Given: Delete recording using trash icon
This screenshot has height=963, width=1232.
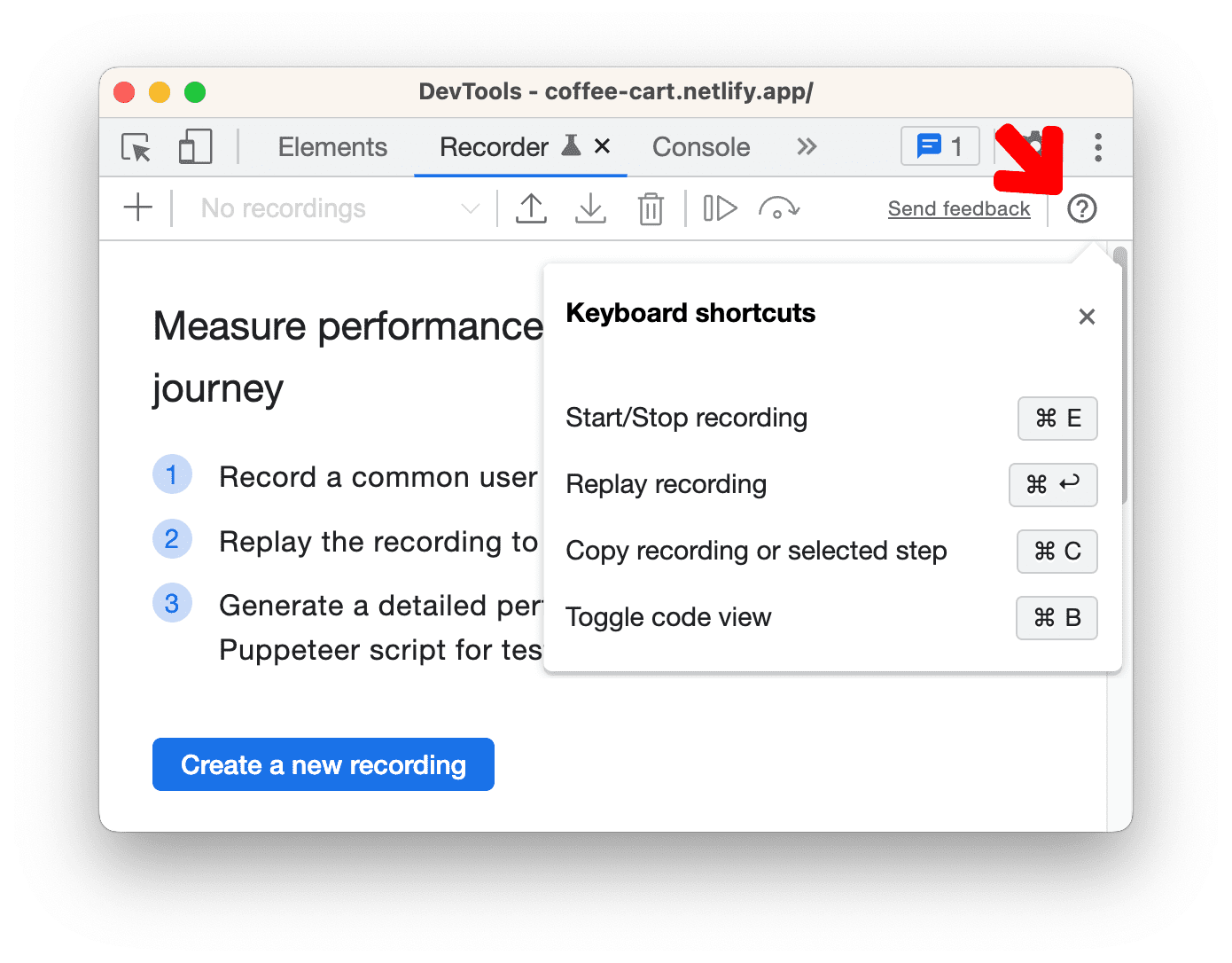Looking at the screenshot, I should (x=651, y=209).
